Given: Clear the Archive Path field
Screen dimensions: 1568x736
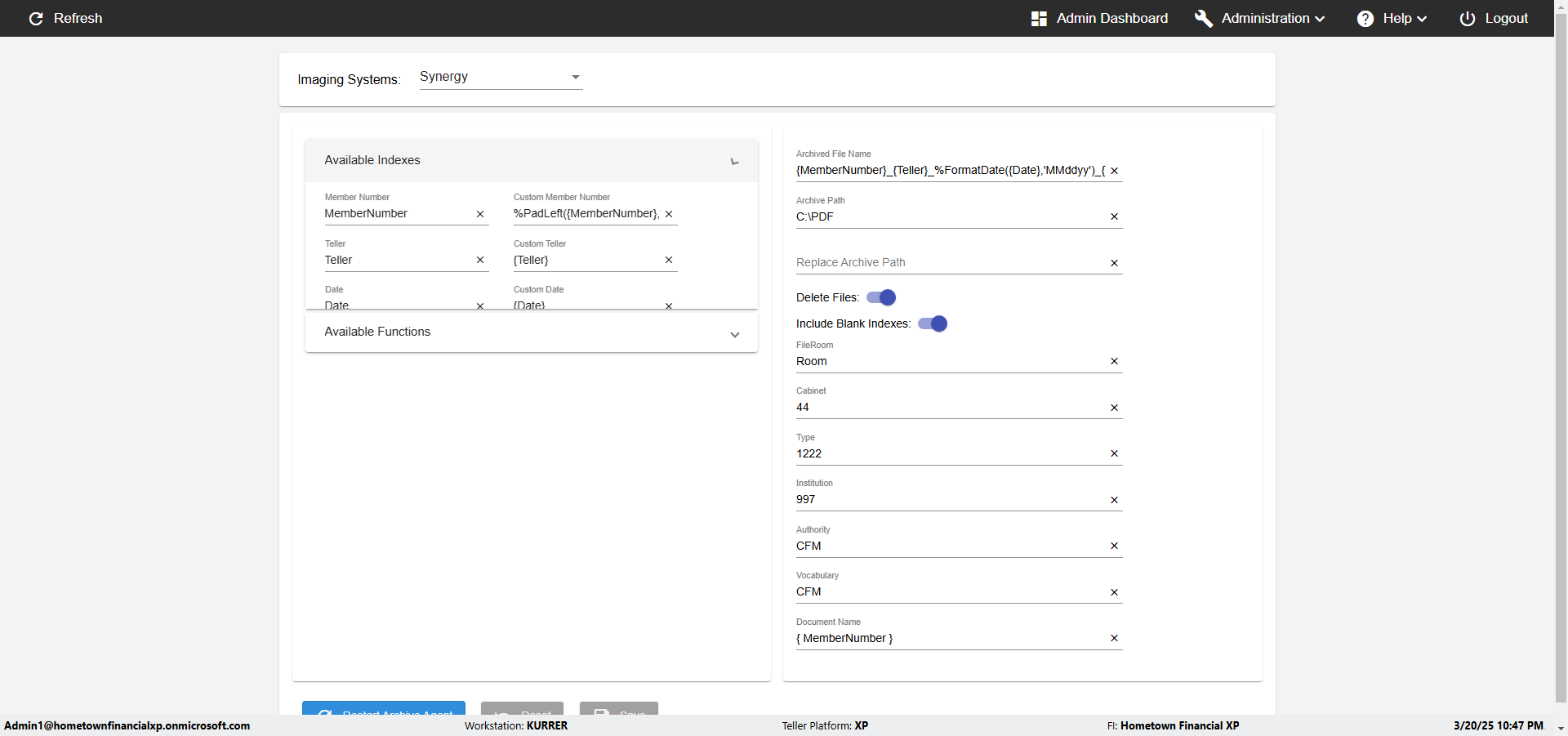Looking at the screenshot, I should click(1114, 216).
